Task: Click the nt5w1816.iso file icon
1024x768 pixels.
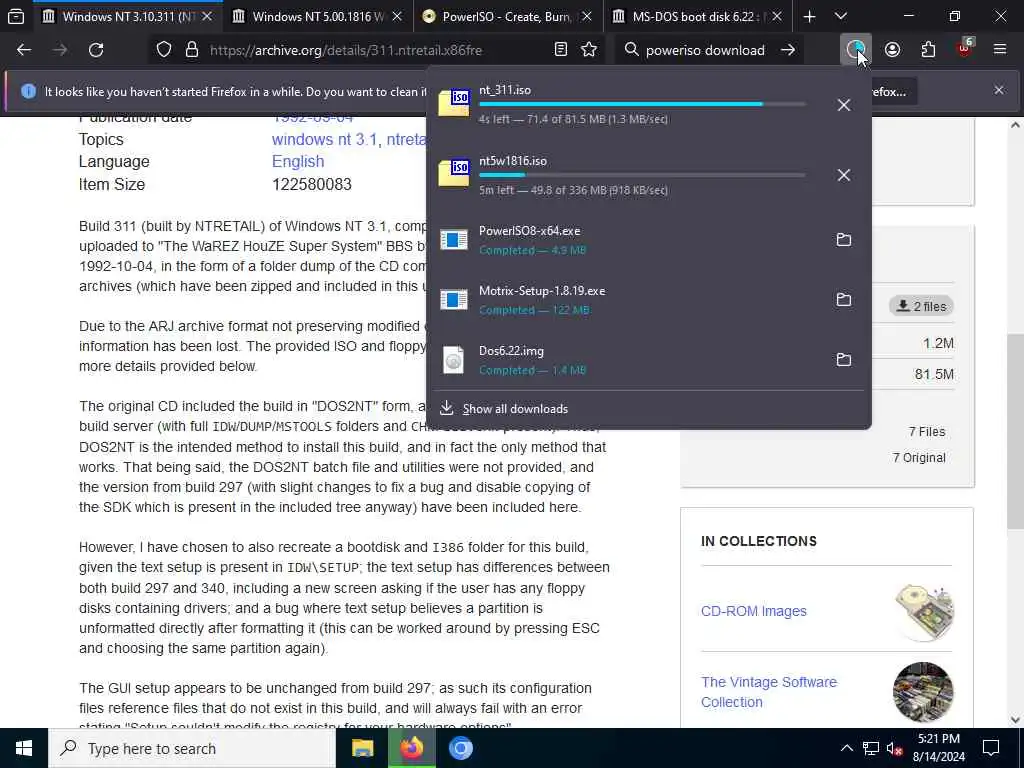Action: click(454, 173)
